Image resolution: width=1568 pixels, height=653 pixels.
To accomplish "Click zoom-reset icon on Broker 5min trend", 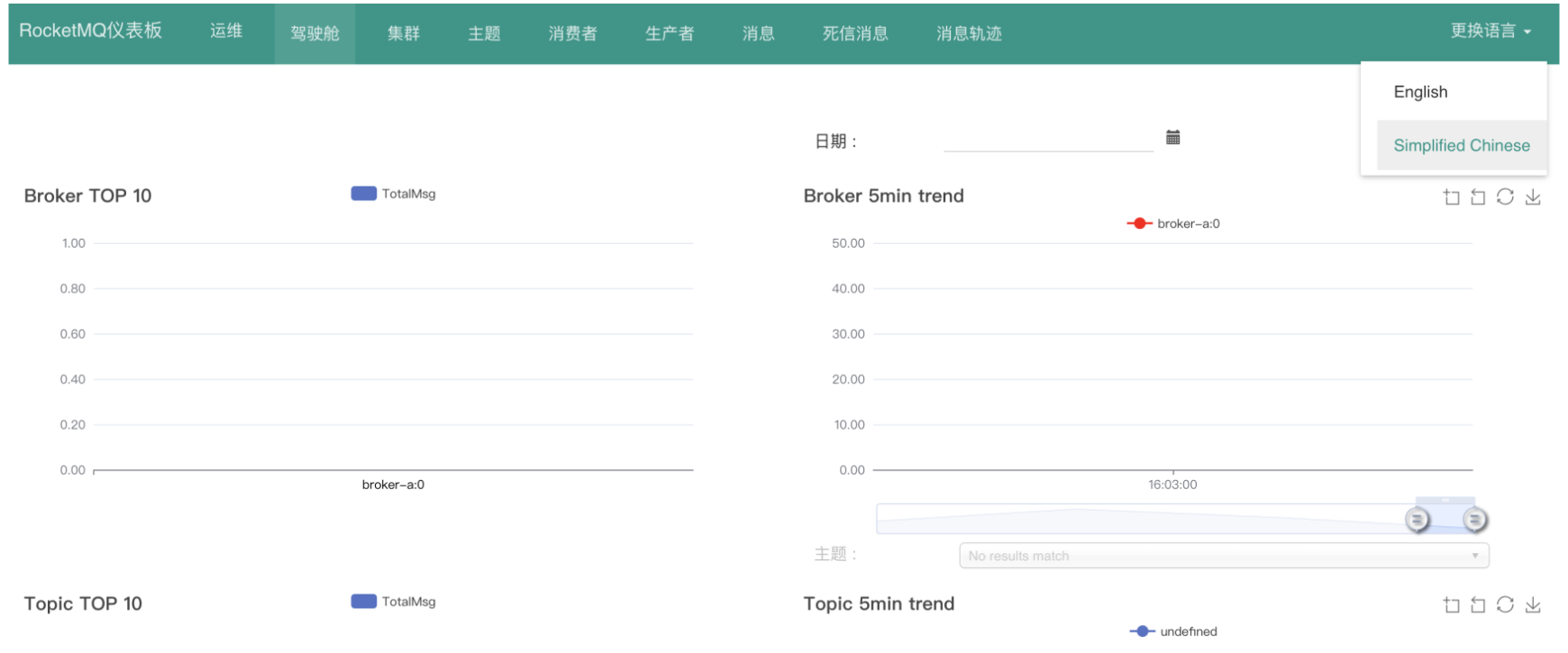I will point(1478,197).
